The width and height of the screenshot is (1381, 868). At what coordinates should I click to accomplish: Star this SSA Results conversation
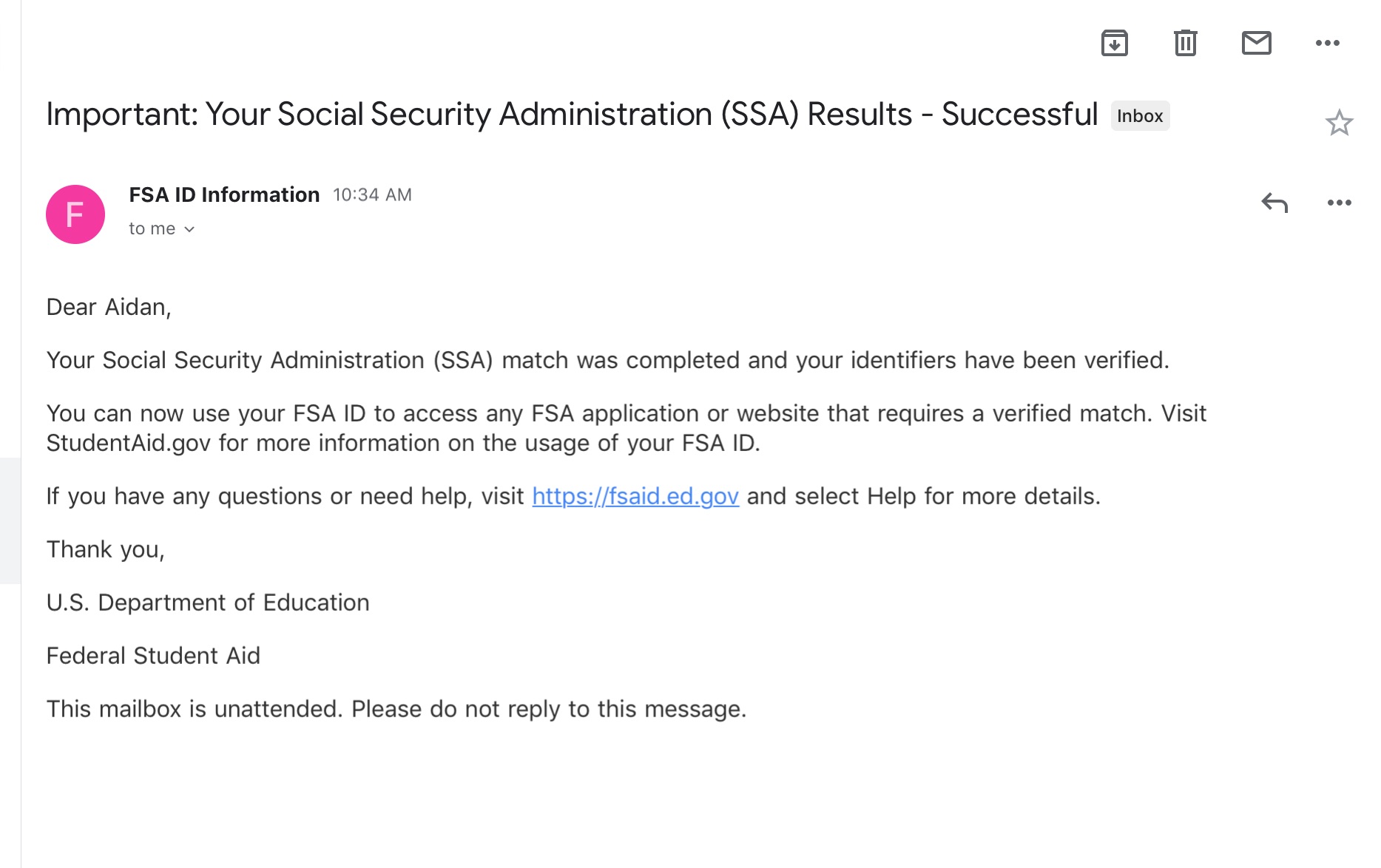1339,123
